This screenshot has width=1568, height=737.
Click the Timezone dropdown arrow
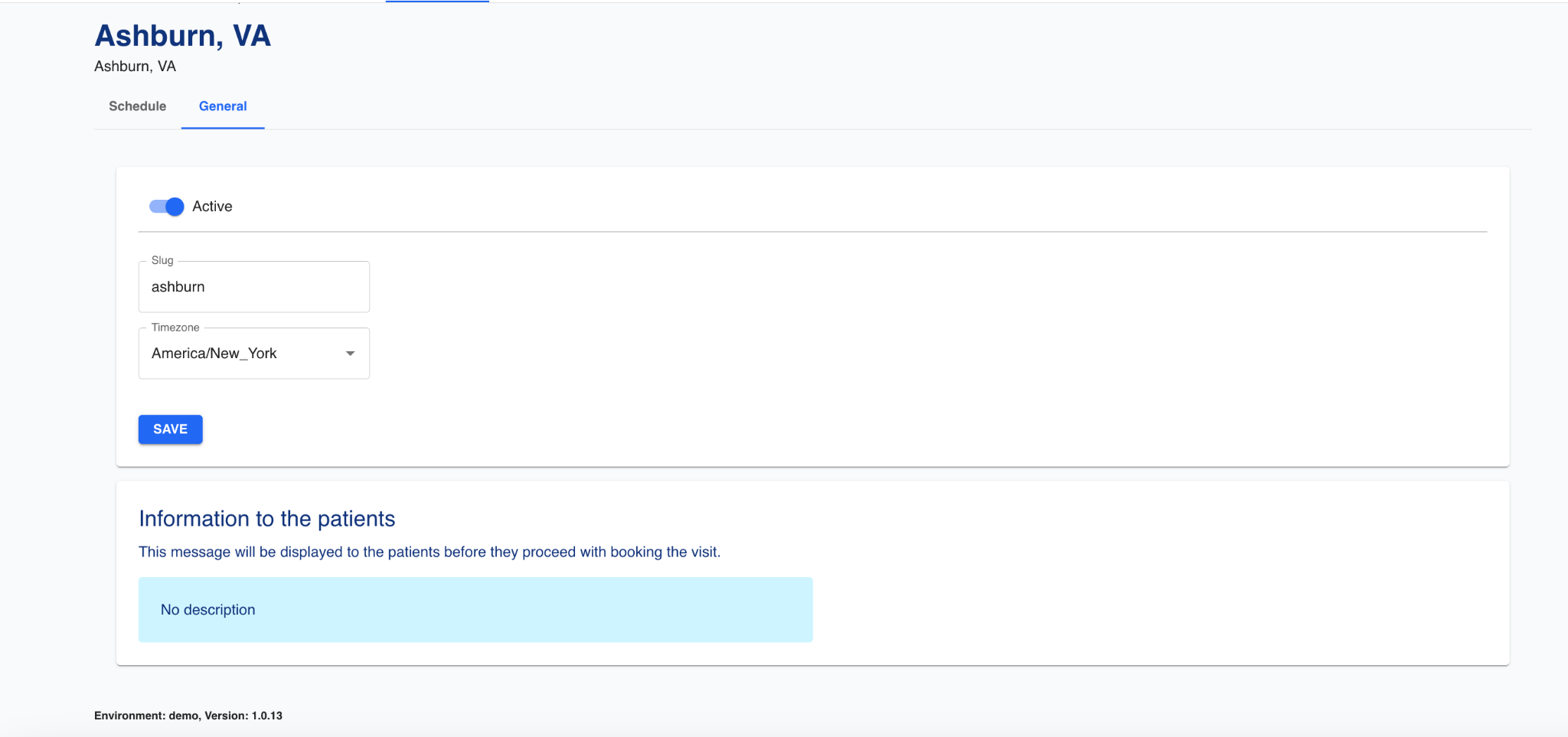click(350, 354)
